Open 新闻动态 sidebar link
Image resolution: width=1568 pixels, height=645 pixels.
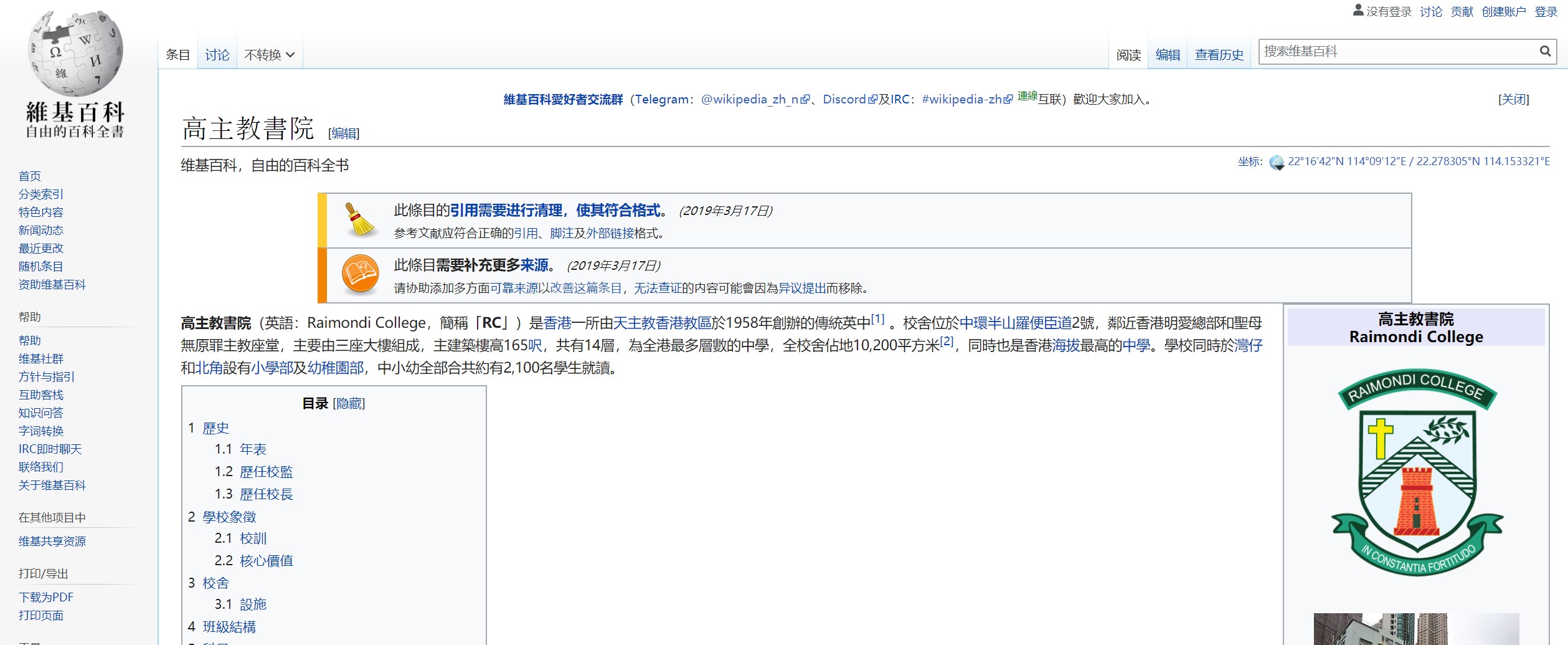click(41, 231)
